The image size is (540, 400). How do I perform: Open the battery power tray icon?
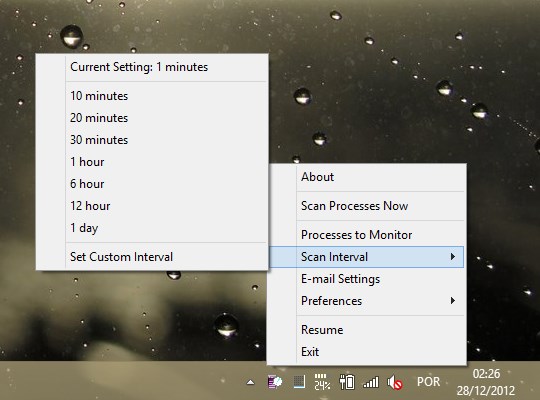point(347,382)
